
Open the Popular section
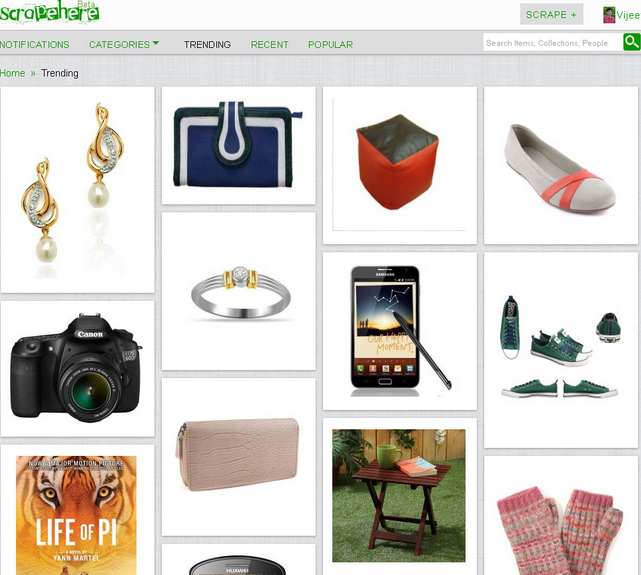click(x=330, y=45)
